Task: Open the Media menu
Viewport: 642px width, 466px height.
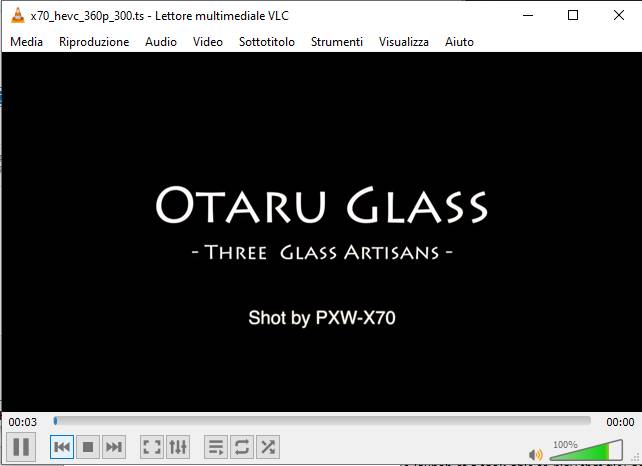Action: click(x=27, y=42)
